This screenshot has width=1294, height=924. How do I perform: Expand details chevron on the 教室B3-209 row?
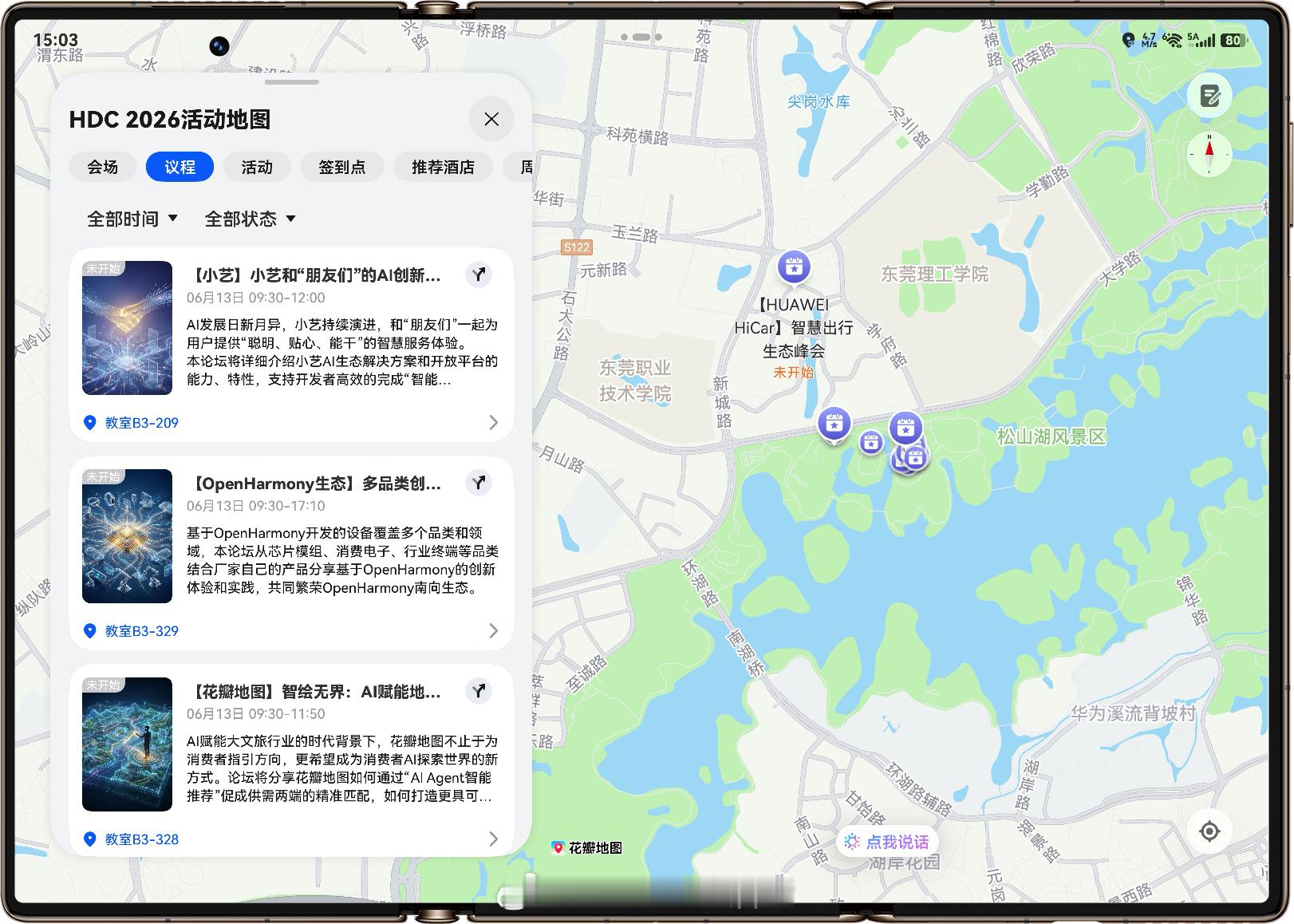pos(493,423)
